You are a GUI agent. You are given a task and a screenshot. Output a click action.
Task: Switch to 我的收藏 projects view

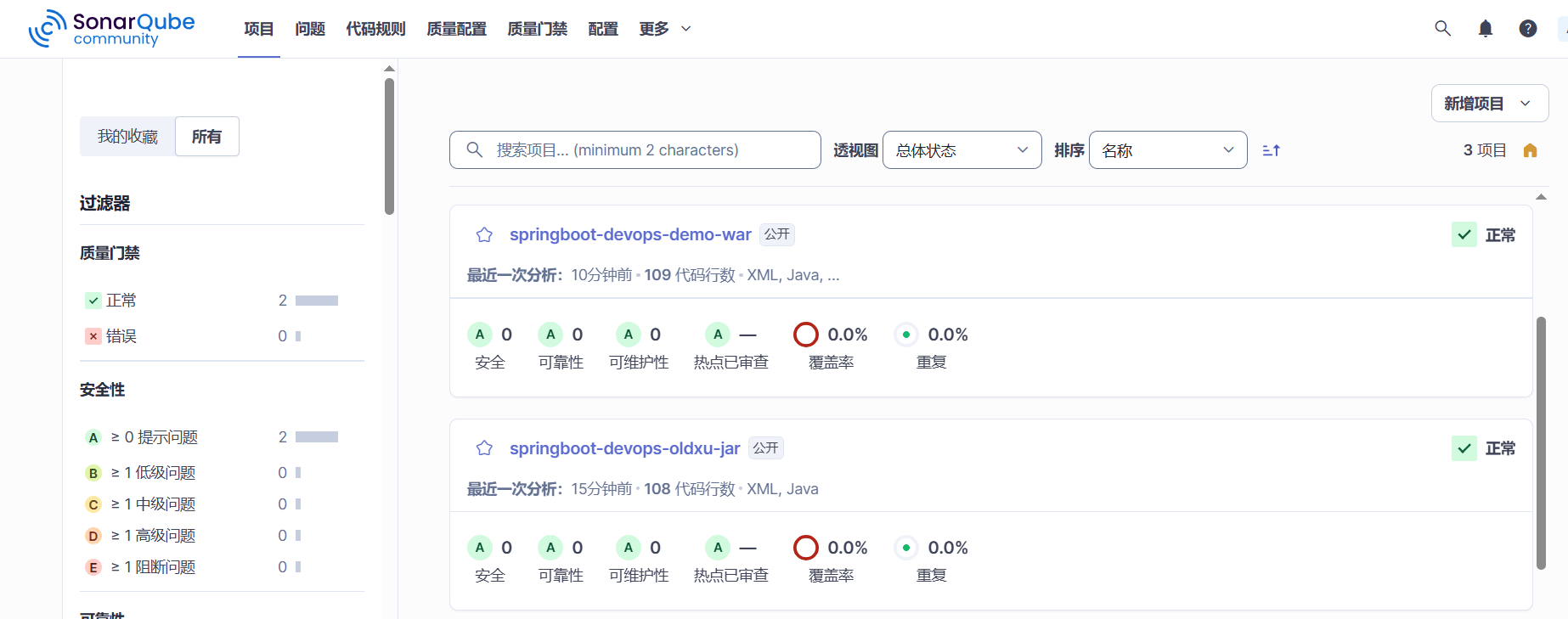pos(127,137)
